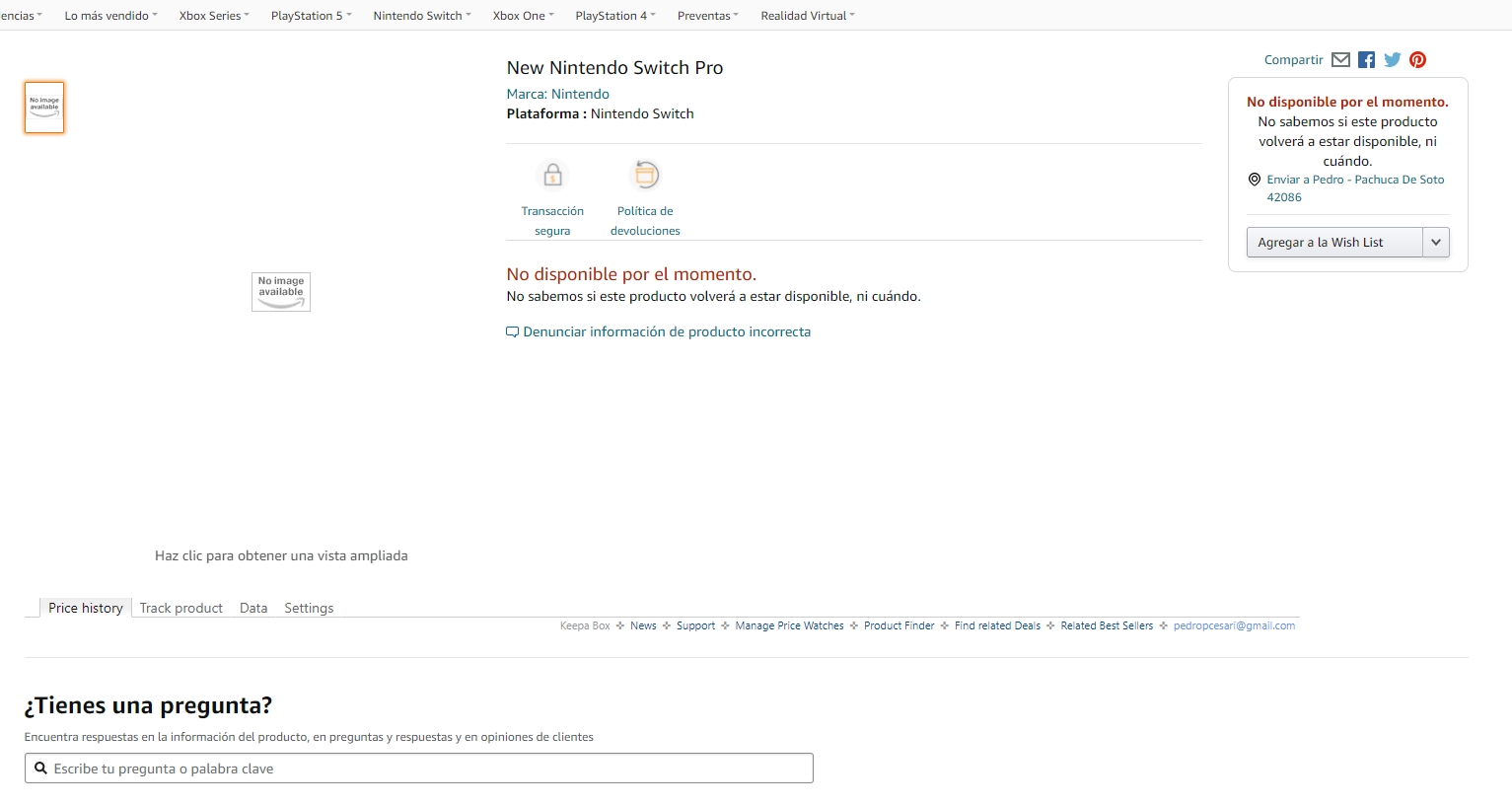This screenshot has width=1512, height=806.
Task: Switch to the Keepa Settings tab
Action: click(x=309, y=608)
